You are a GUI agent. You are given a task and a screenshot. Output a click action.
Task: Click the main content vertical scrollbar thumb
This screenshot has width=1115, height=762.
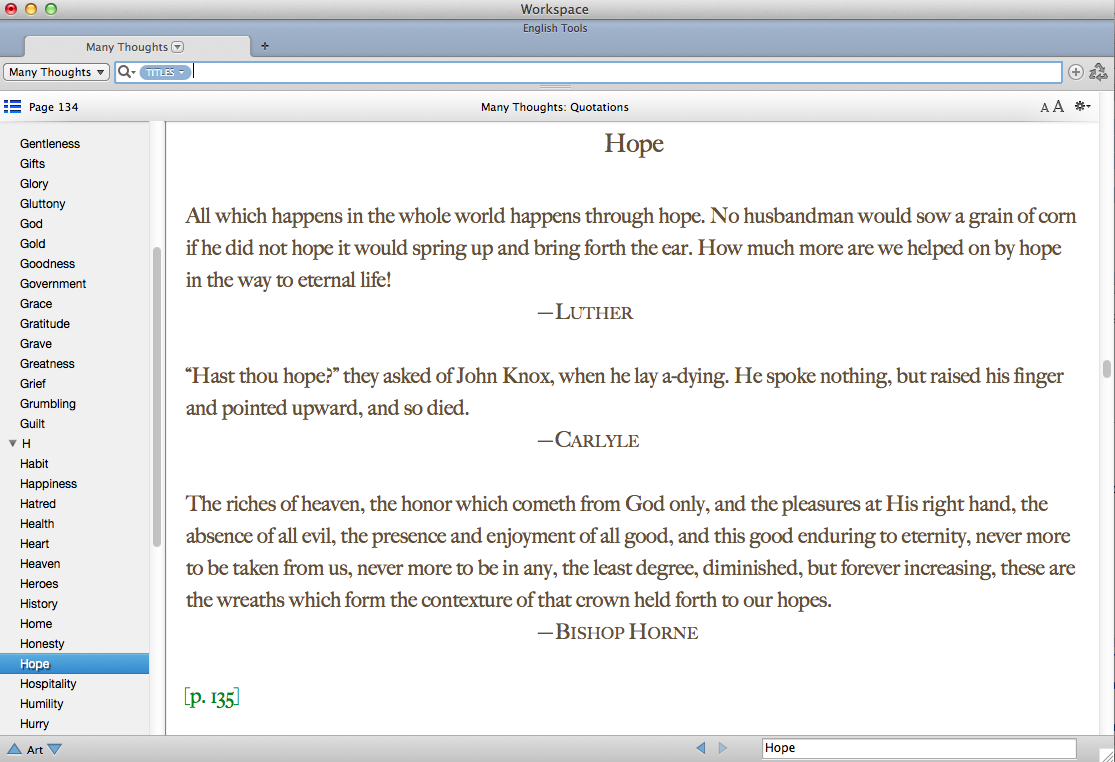click(x=1106, y=369)
